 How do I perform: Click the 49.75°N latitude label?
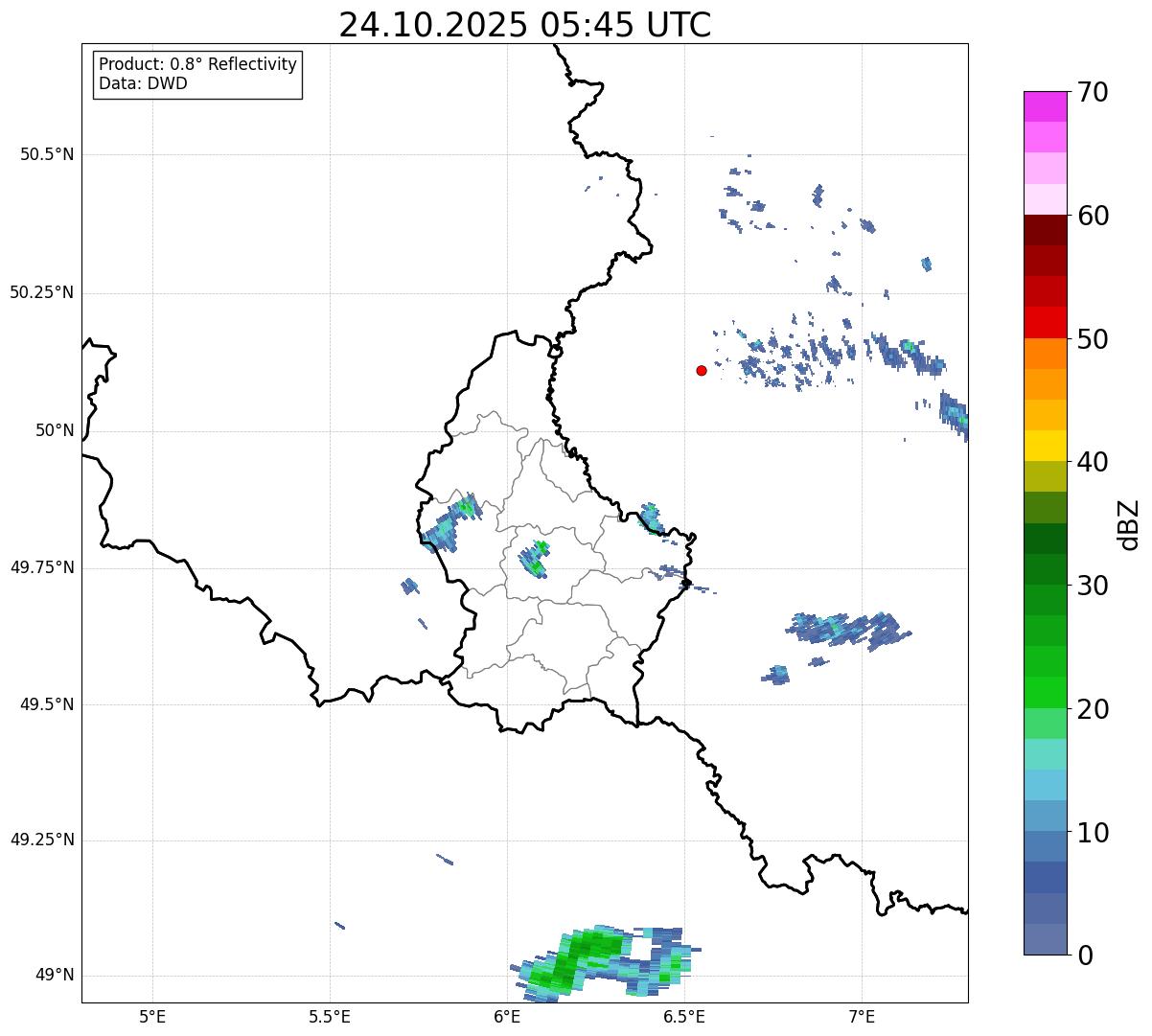(42, 567)
